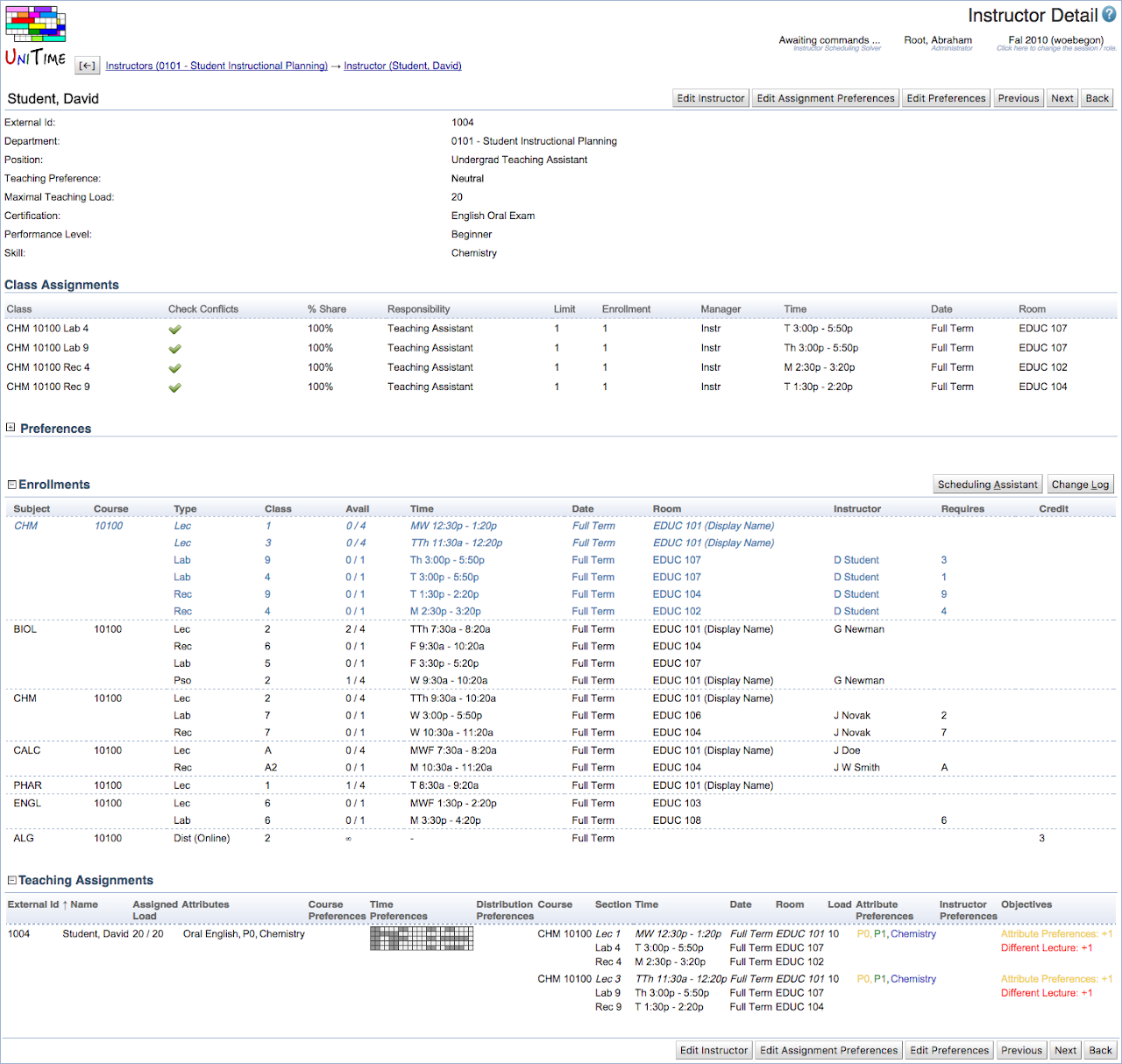1122x1064 pixels.
Task: Click the English Oral Exam certification value
Action: pos(493,216)
